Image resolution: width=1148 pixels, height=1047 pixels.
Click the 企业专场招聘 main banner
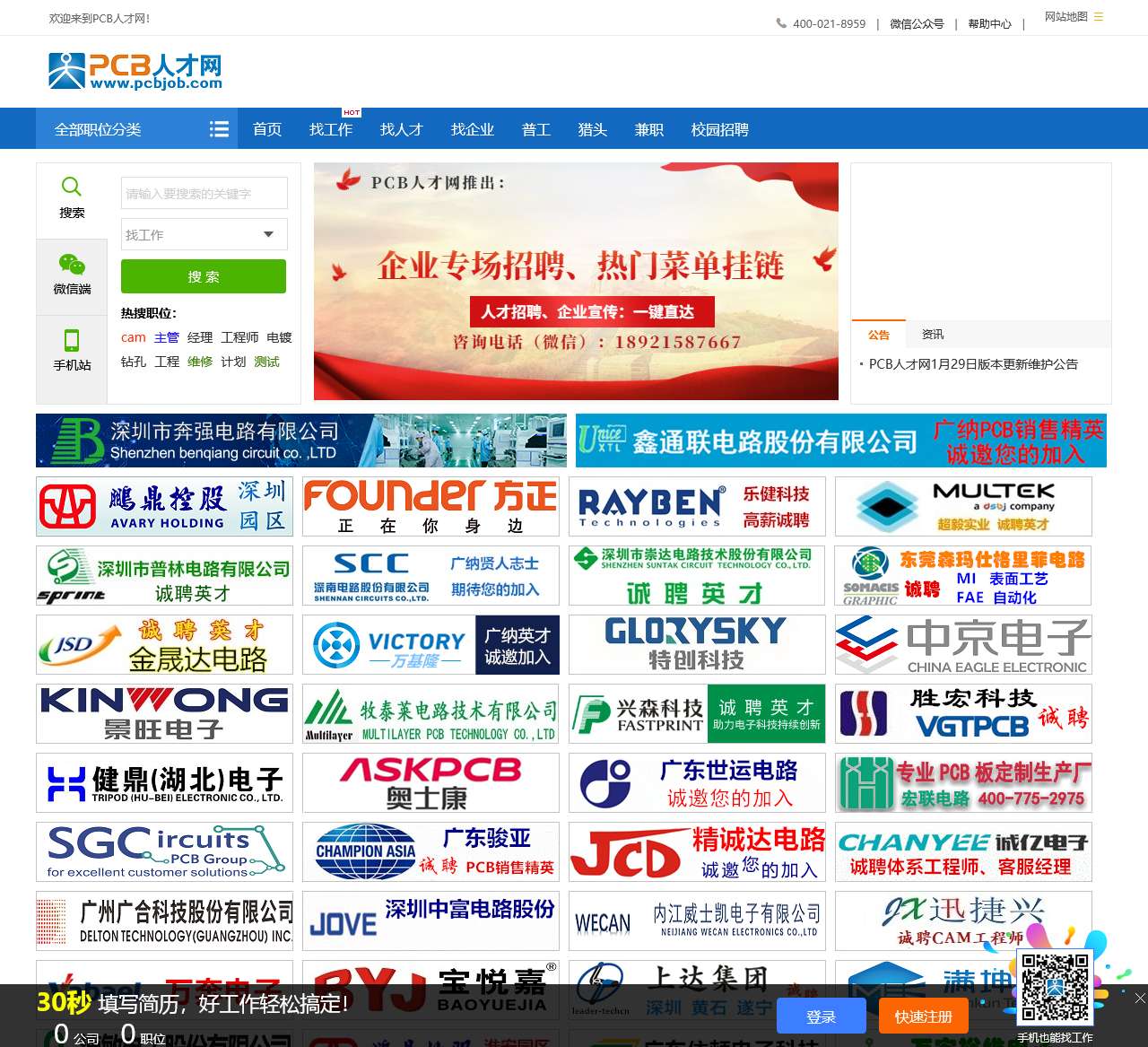[x=576, y=281]
